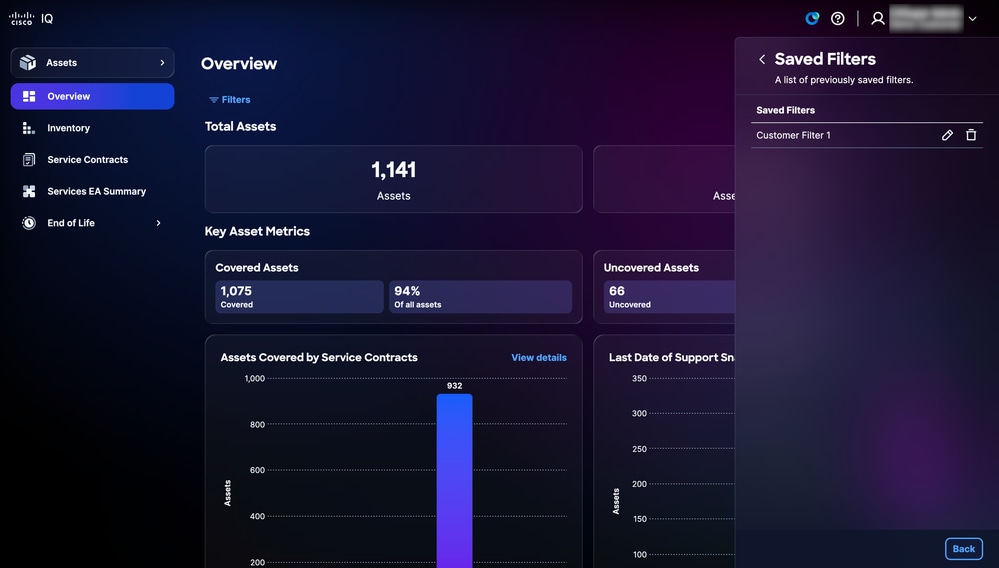Click the Back button

click(963, 549)
